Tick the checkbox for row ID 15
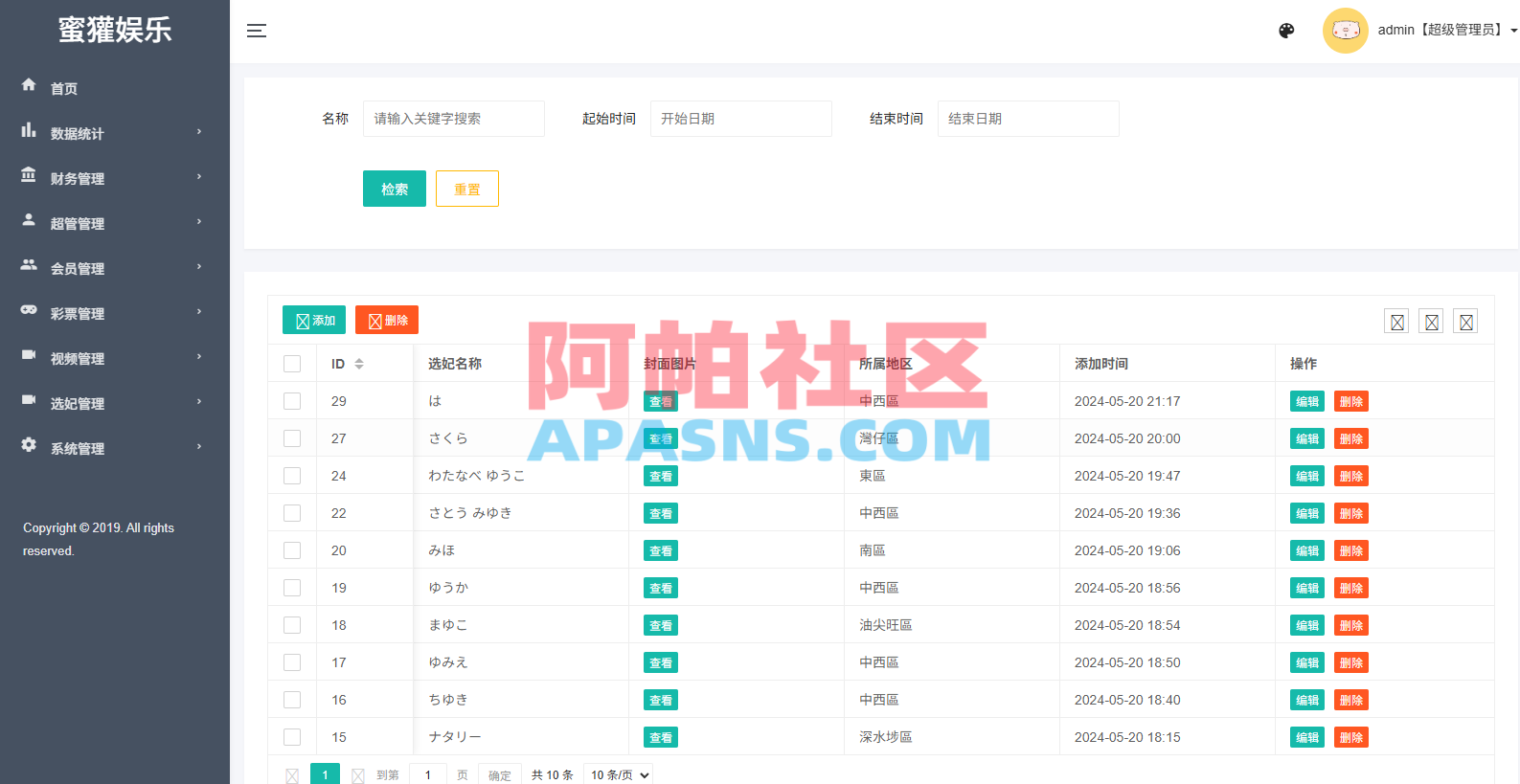 coord(292,737)
